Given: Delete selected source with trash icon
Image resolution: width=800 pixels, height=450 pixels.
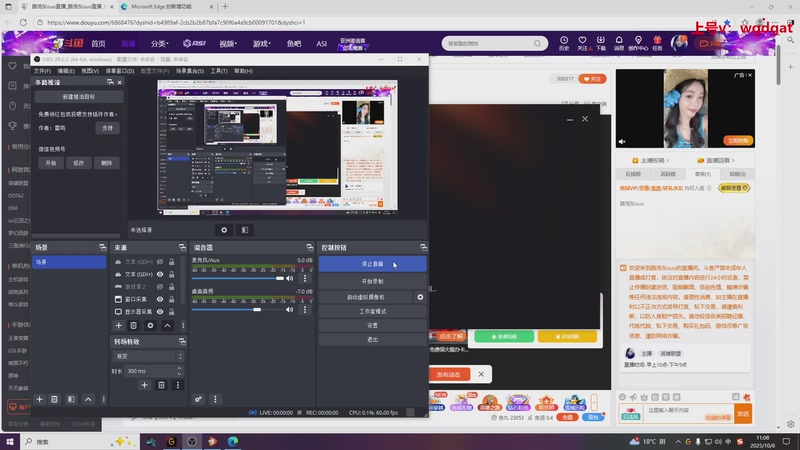Looking at the screenshot, I should [133, 326].
